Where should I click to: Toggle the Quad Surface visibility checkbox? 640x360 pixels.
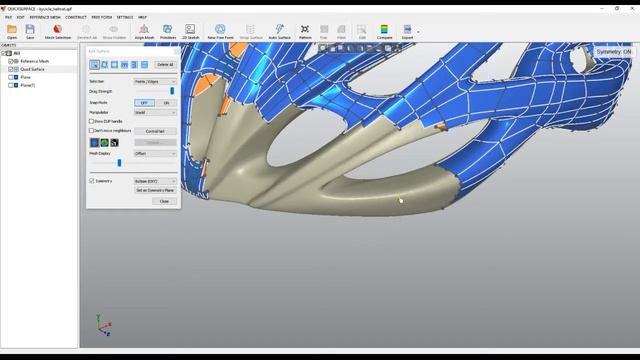tap(11, 69)
